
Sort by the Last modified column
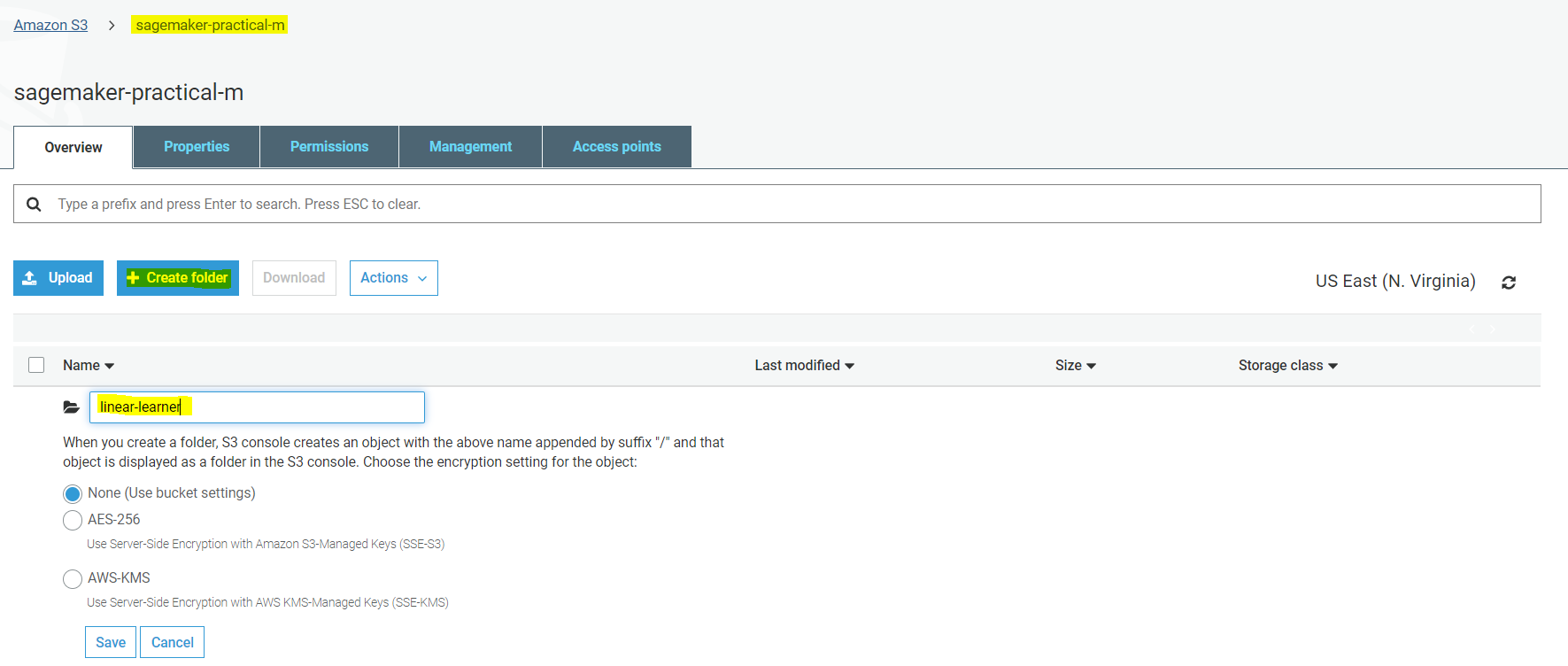point(804,366)
